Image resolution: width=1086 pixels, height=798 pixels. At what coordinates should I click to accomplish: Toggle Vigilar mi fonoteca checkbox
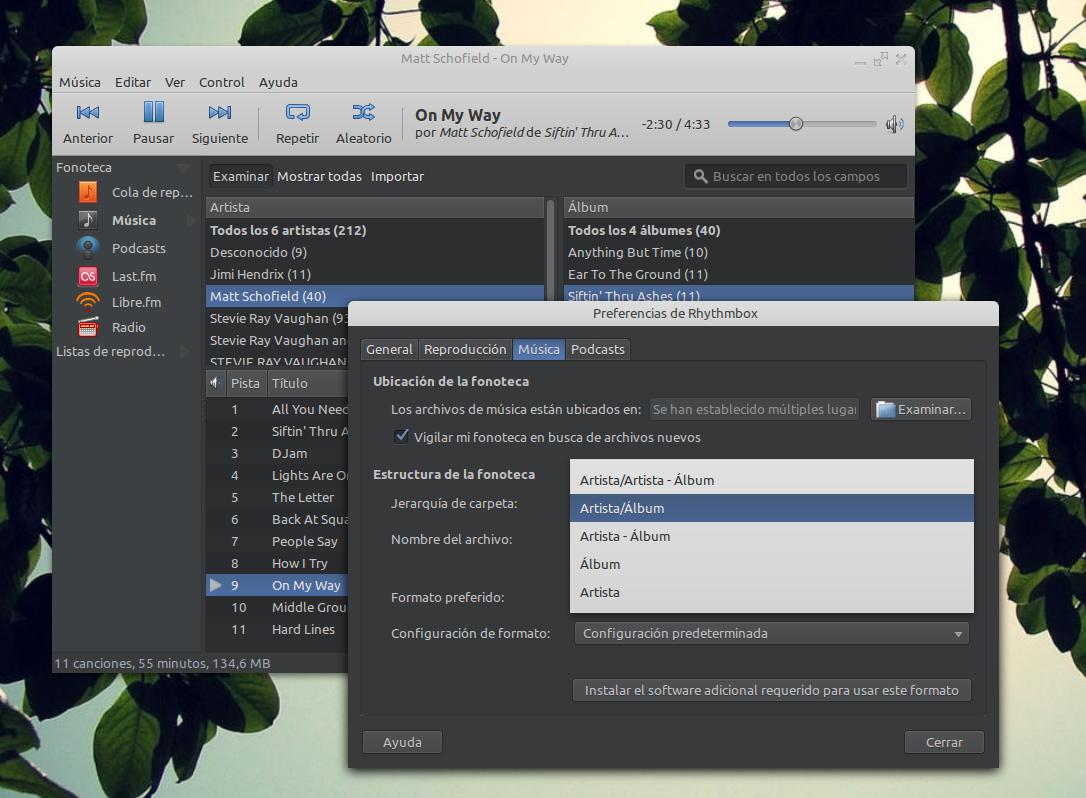pyautogui.click(x=401, y=436)
